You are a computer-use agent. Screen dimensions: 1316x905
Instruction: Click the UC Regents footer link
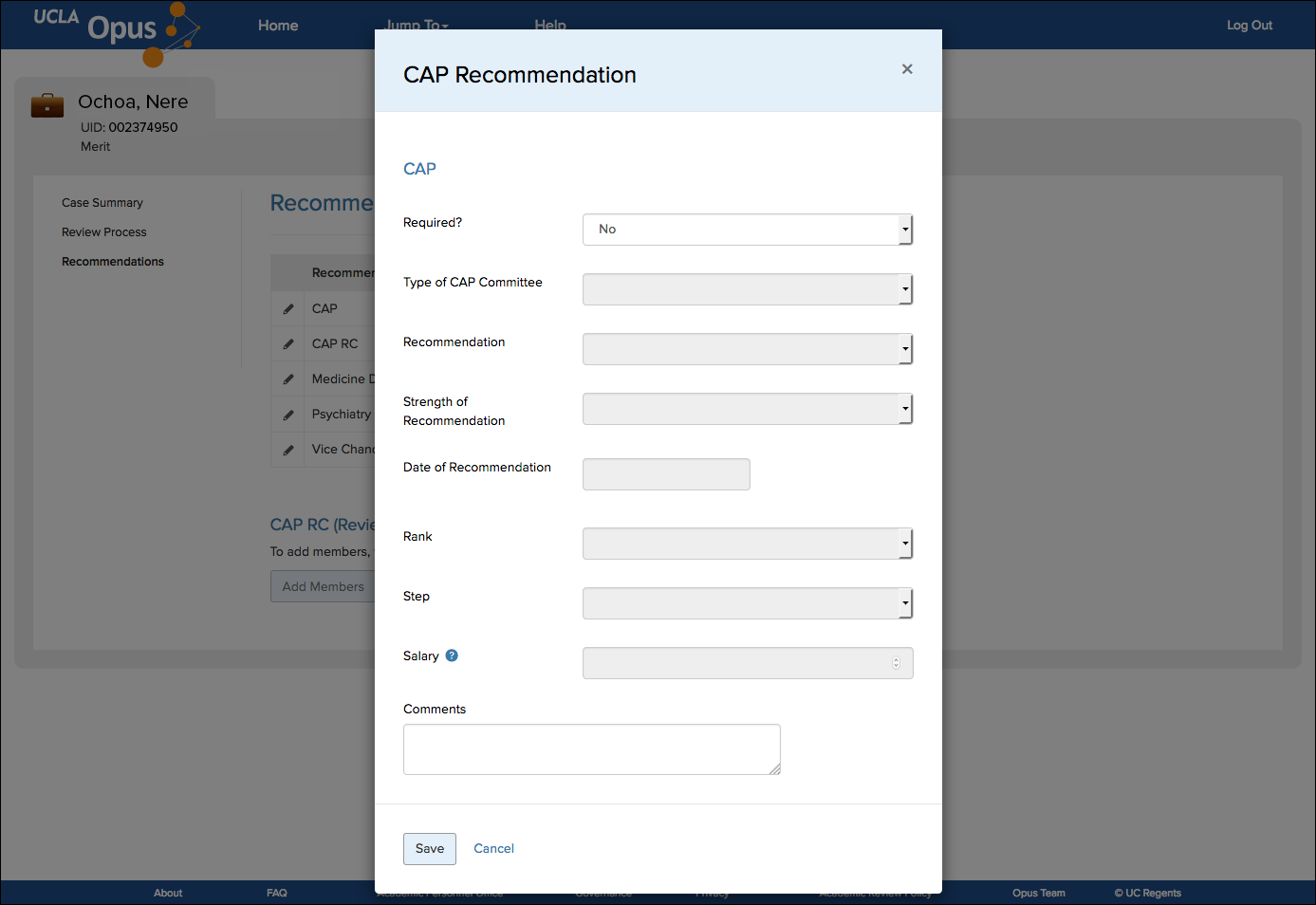click(1148, 893)
